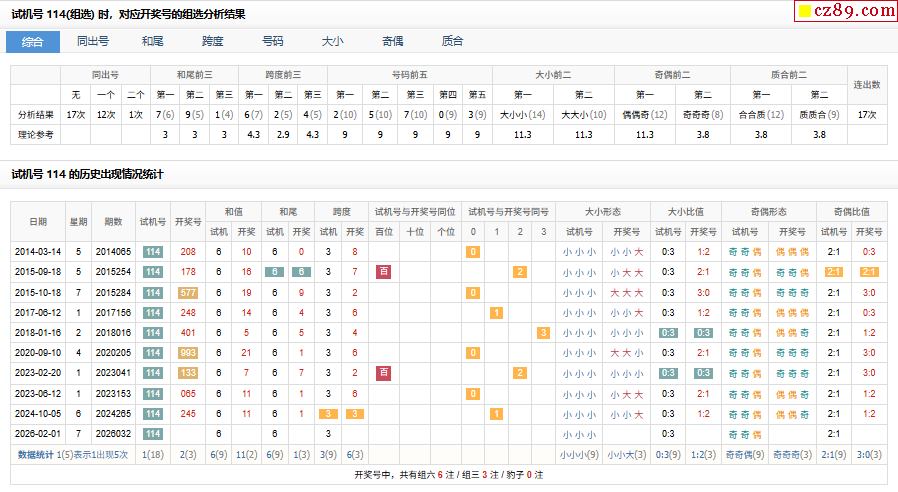Click the red draw number 208
This screenshot has width=898, height=492.
pyautogui.click(x=188, y=252)
